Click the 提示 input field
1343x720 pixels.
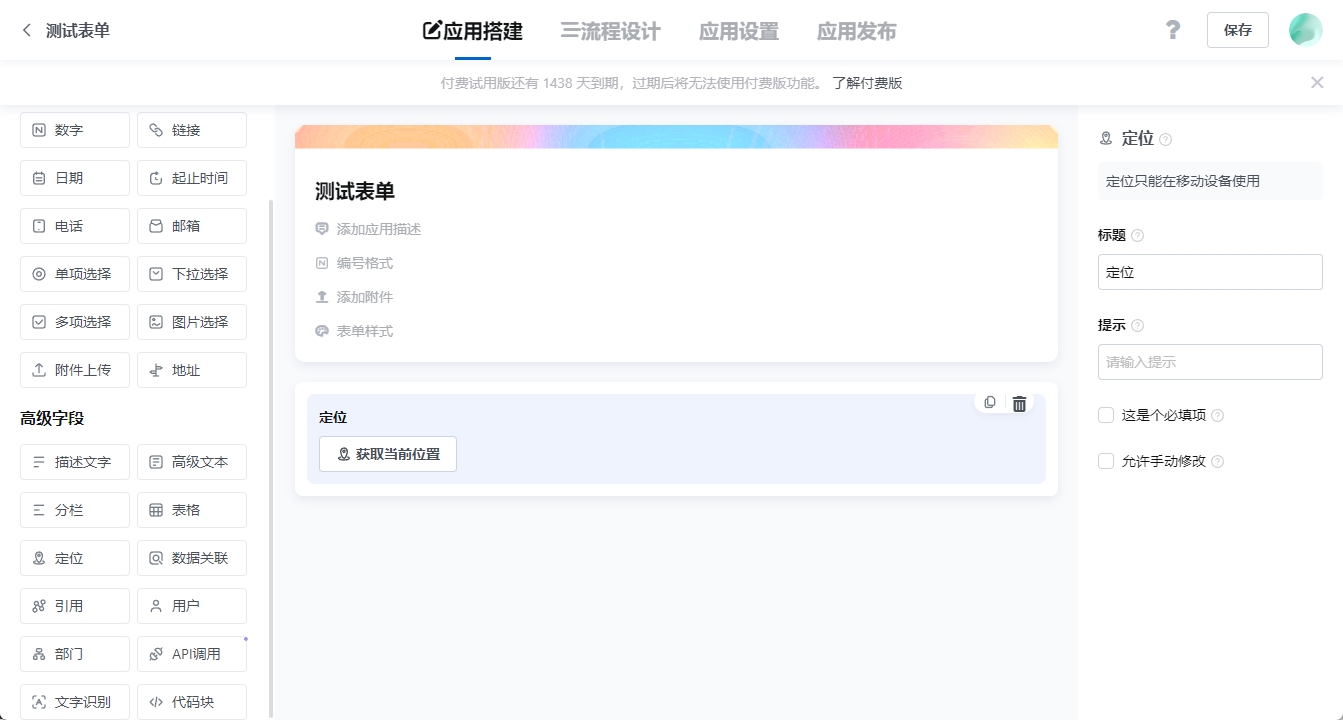click(1210, 361)
